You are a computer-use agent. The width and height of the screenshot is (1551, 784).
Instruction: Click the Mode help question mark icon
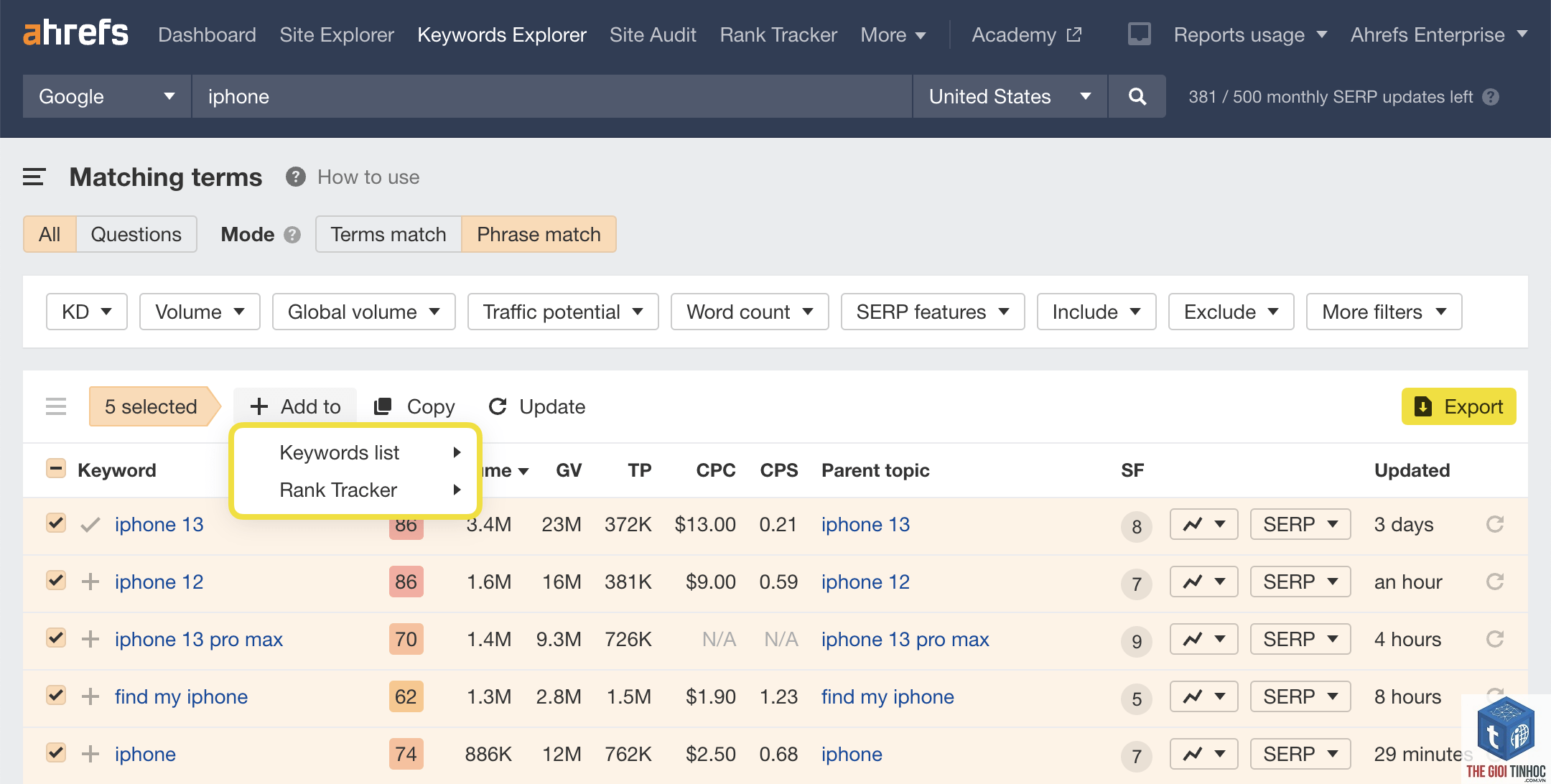click(292, 235)
